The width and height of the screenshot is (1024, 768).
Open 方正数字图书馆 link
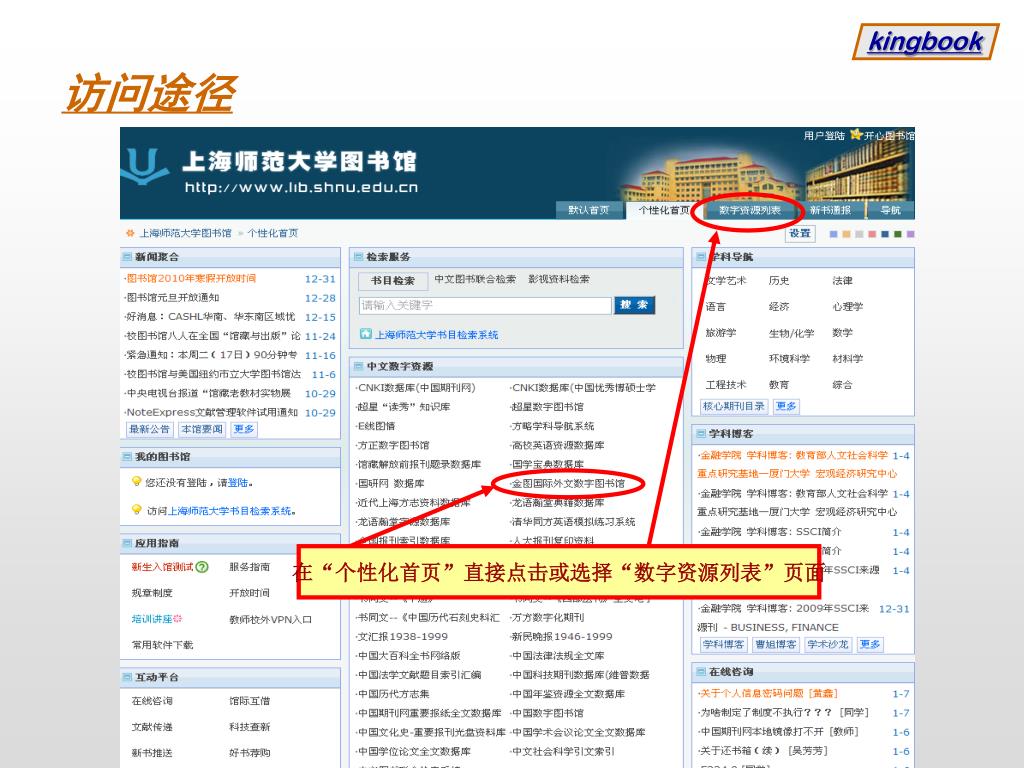tap(392, 445)
